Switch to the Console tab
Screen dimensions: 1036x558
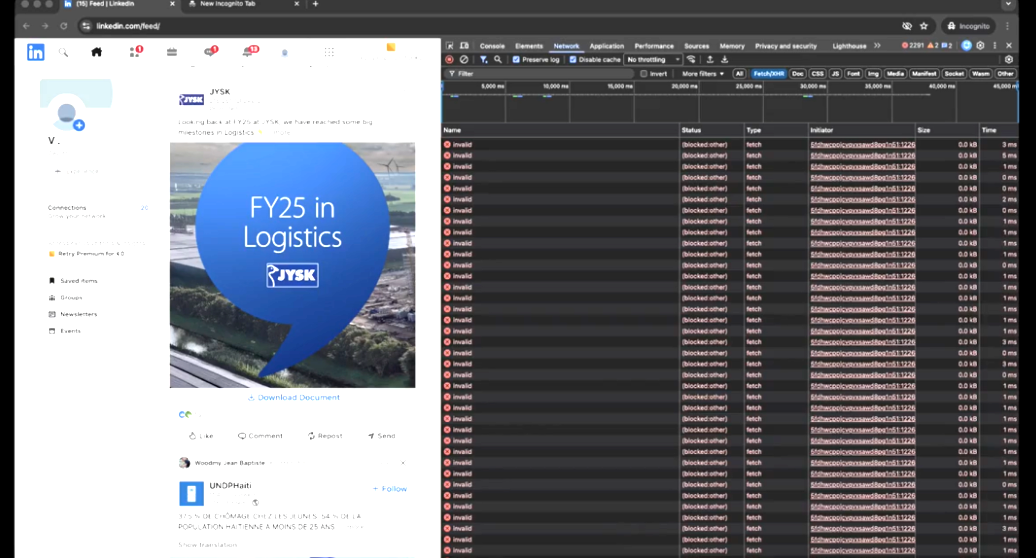point(492,46)
